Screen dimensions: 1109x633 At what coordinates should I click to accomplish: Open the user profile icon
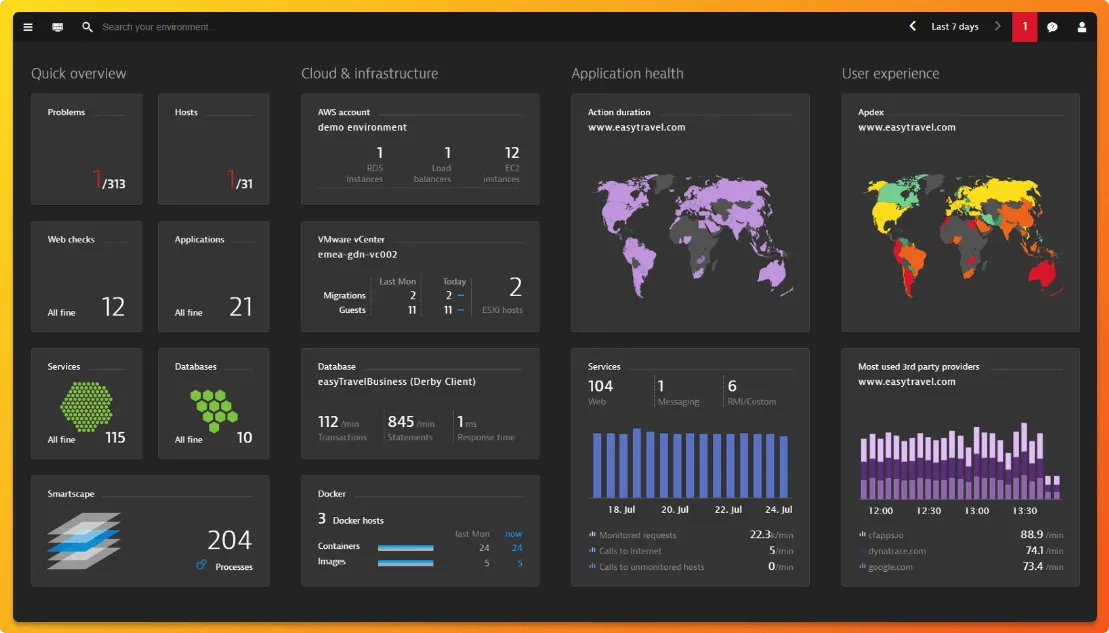pyautogui.click(x=1082, y=27)
